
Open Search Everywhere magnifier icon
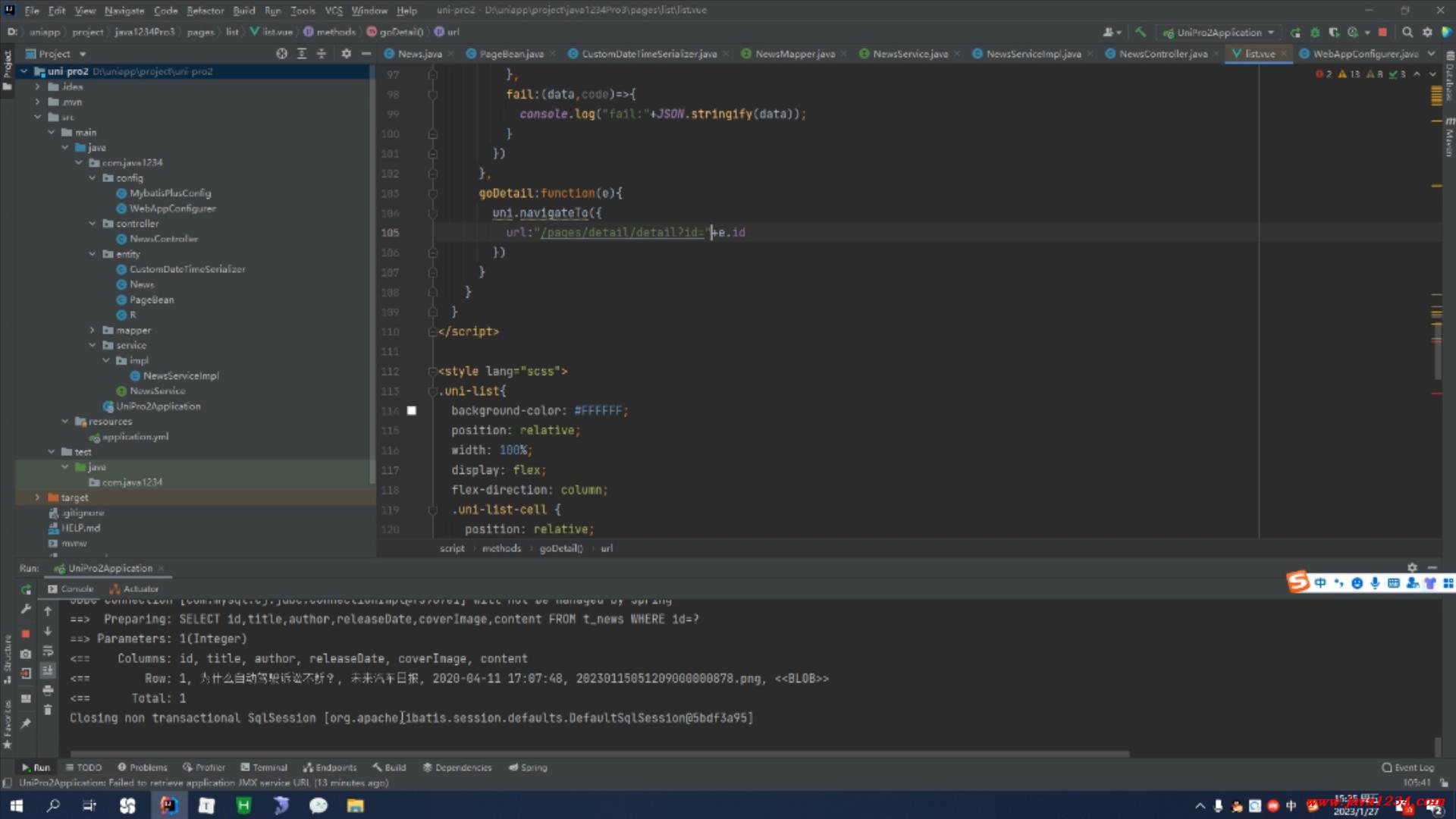pyautogui.click(x=1407, y=32)
